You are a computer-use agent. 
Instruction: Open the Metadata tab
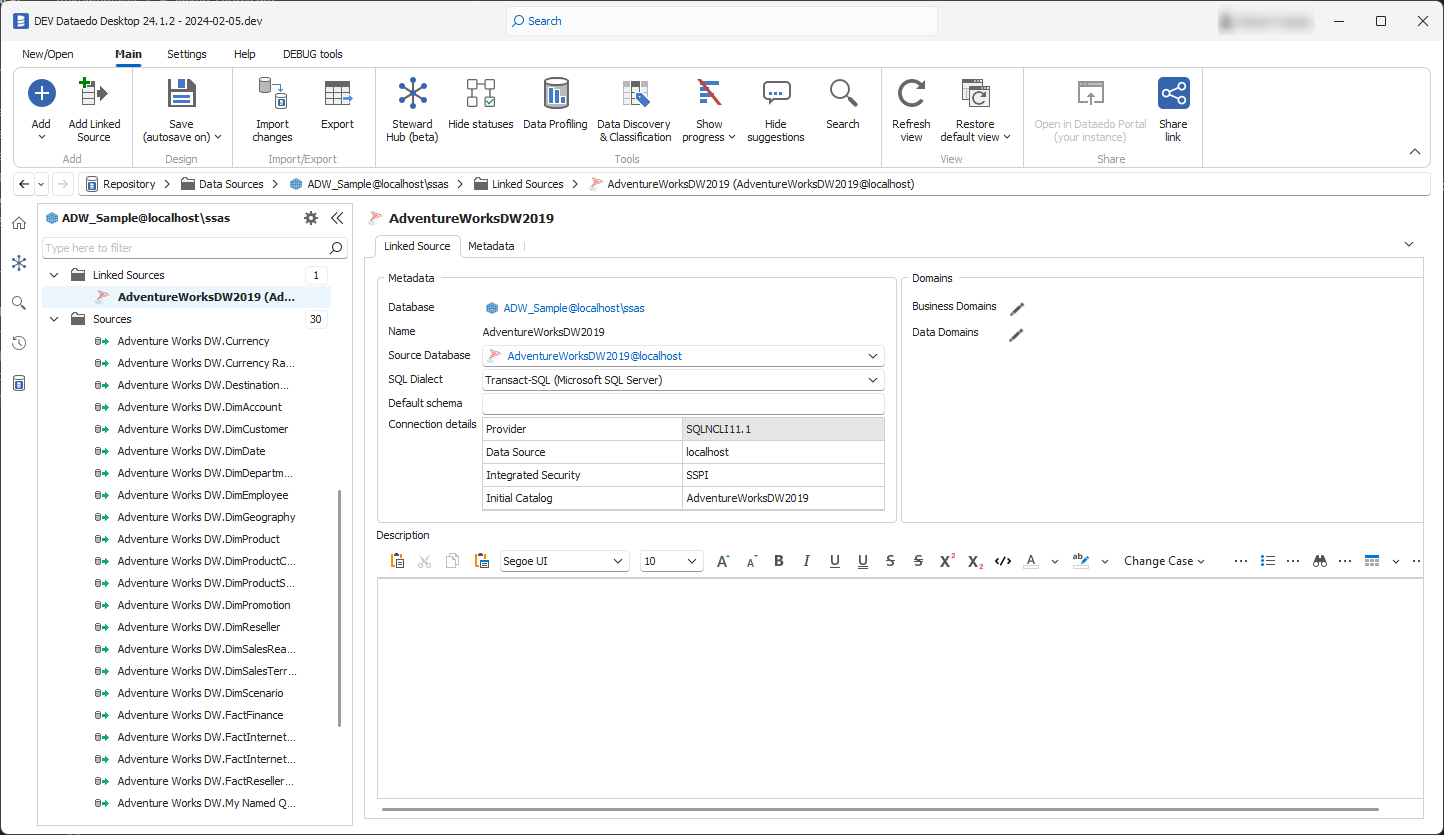pos(491,246)
